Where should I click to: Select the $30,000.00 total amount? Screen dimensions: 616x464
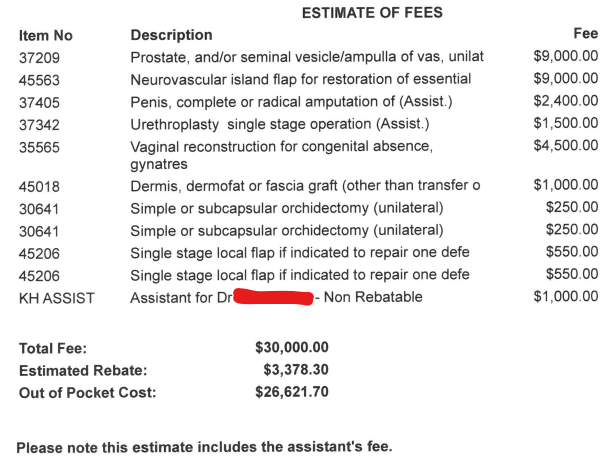pyautogui.click(x=292, y=348)
